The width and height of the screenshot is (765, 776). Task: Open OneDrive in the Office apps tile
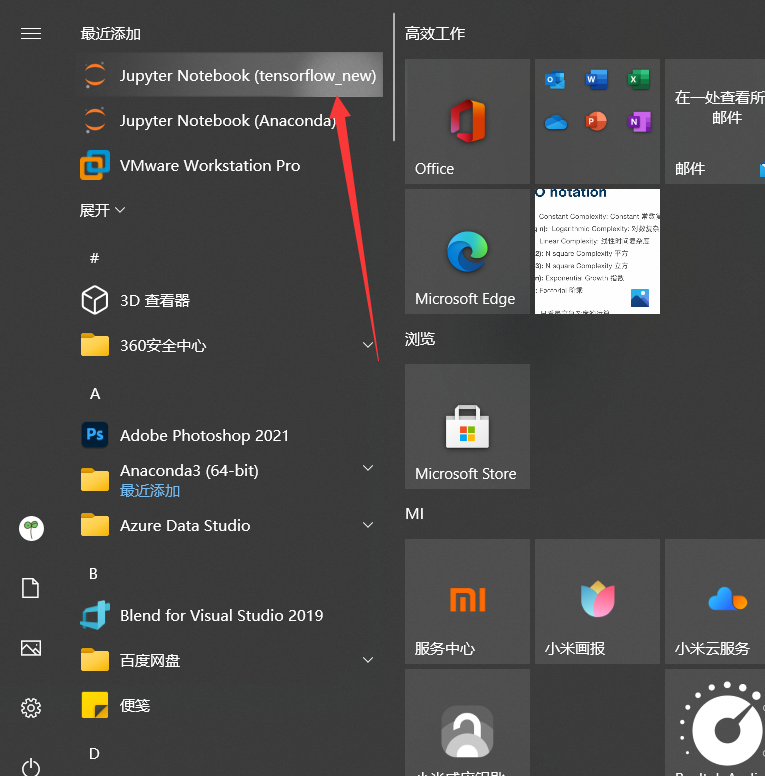pos(555,122)
